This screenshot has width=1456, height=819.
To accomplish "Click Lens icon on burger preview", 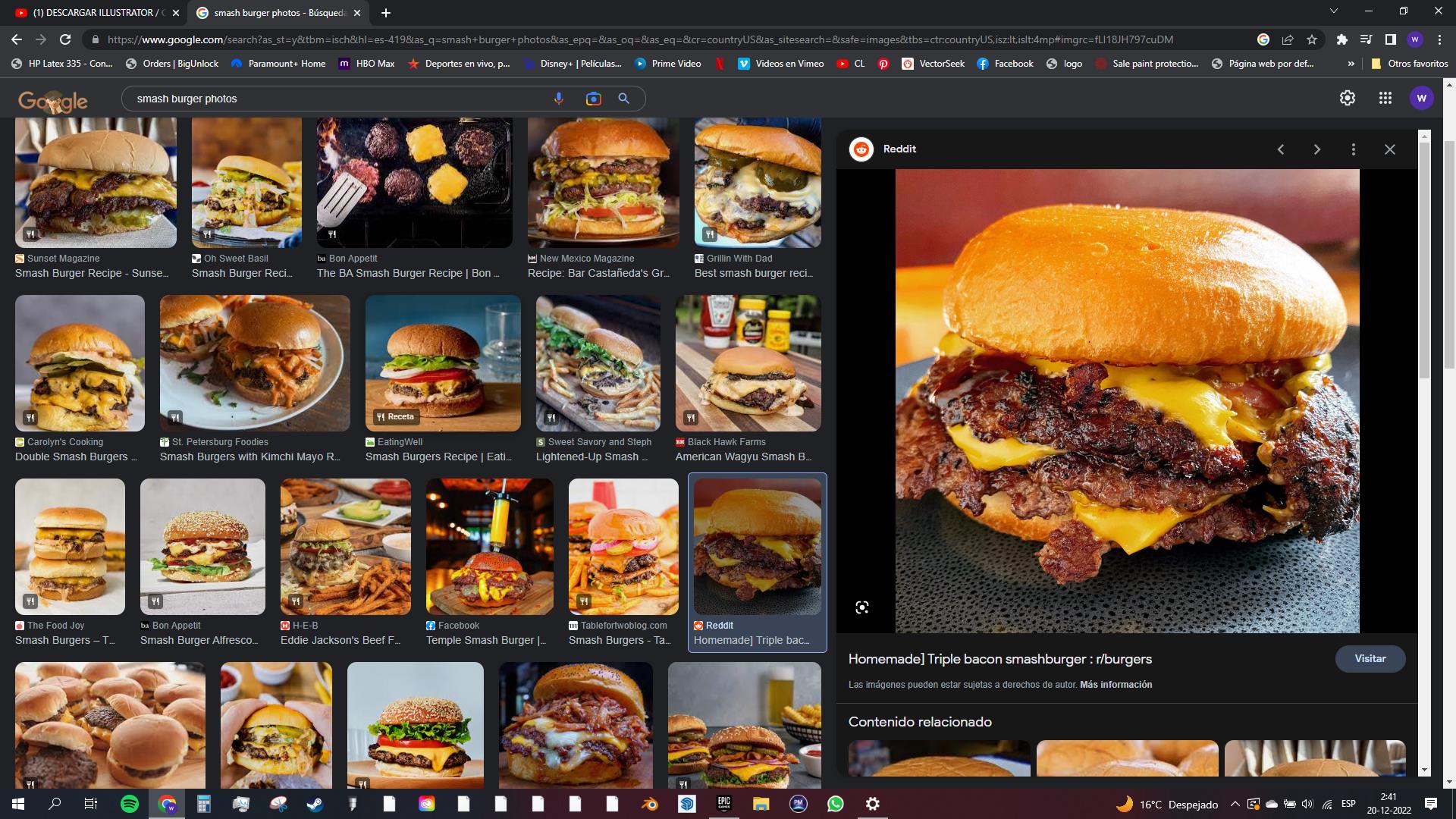I will click(862, 607).
